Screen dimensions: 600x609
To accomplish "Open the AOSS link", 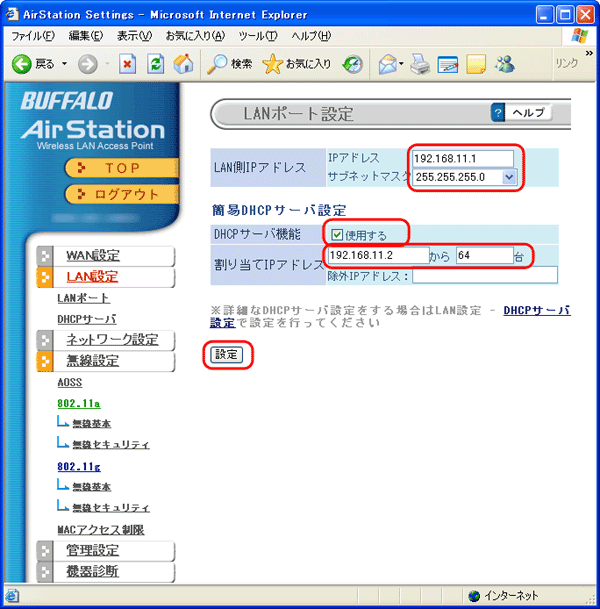I will tap(70, 383).
